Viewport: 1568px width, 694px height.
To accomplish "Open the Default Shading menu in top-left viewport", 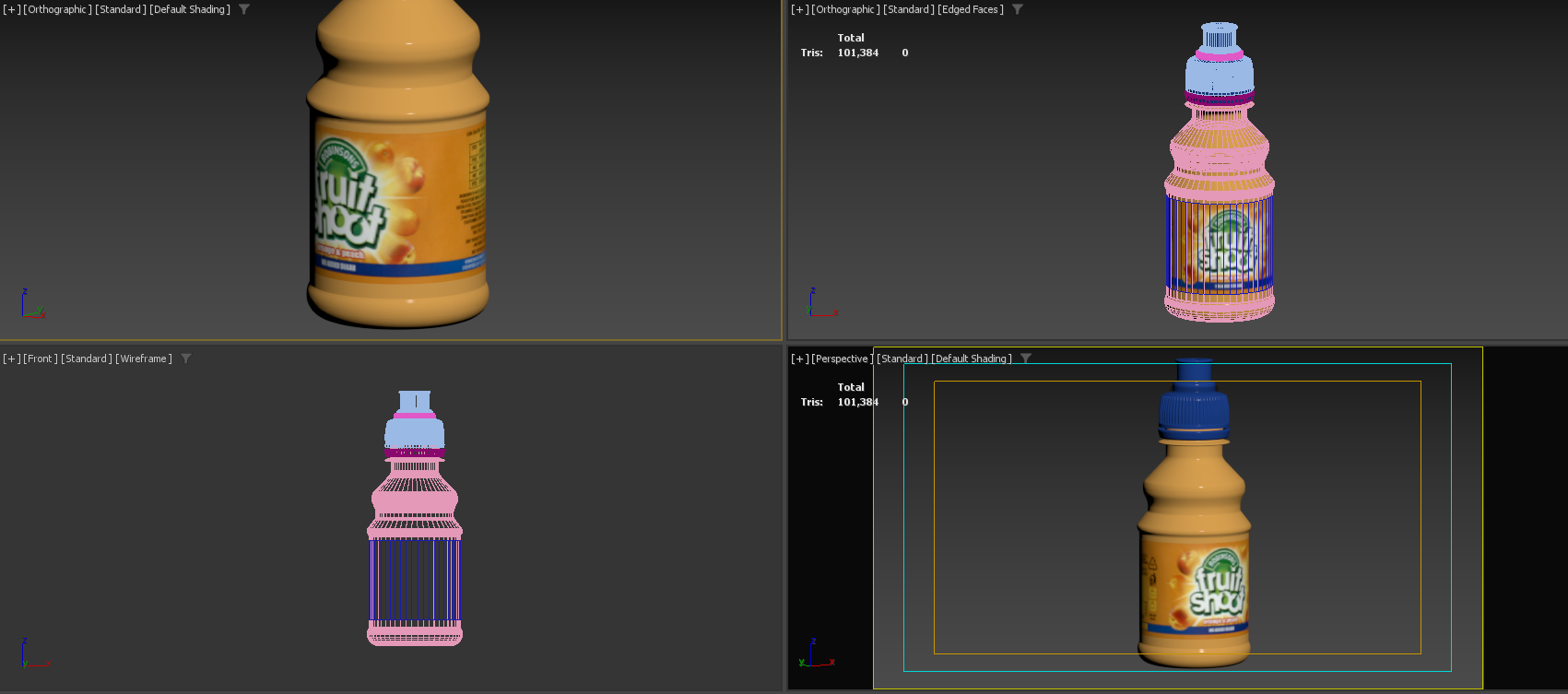I will coord(190,9).
